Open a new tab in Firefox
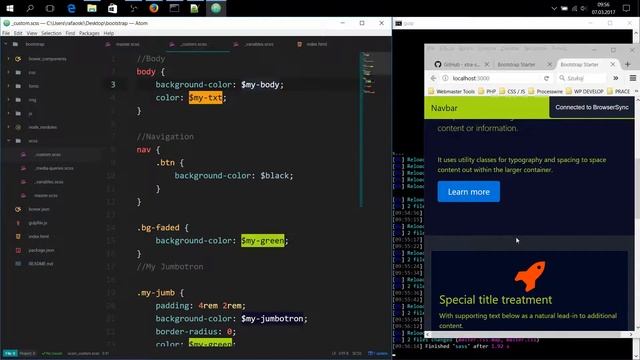Image resolution: width=640 pixels, height=360 pixels. [x=628, y=64]
